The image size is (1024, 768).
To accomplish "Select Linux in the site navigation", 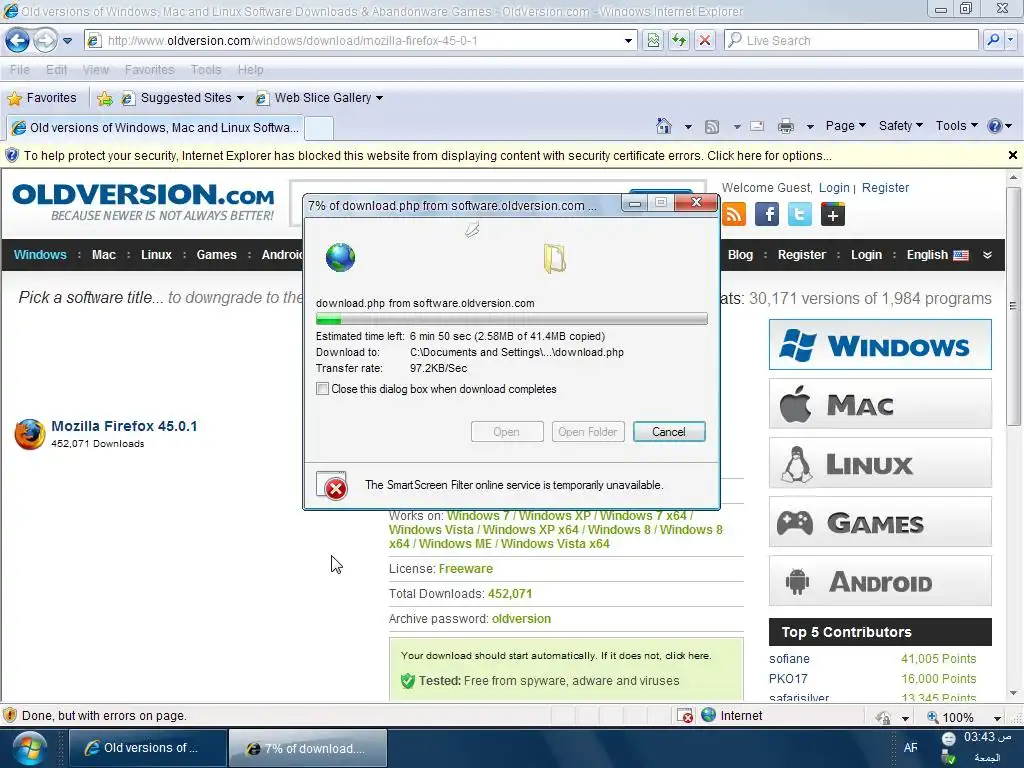I will tap(156, 255).
